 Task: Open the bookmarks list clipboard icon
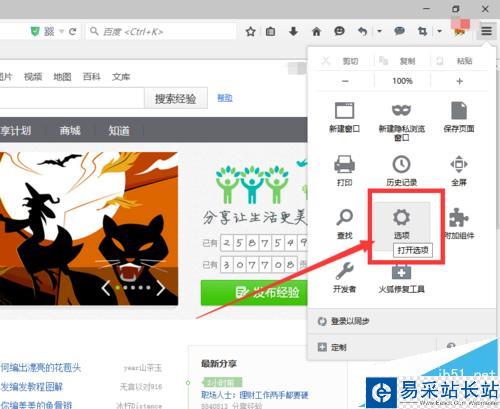(270, 32)
